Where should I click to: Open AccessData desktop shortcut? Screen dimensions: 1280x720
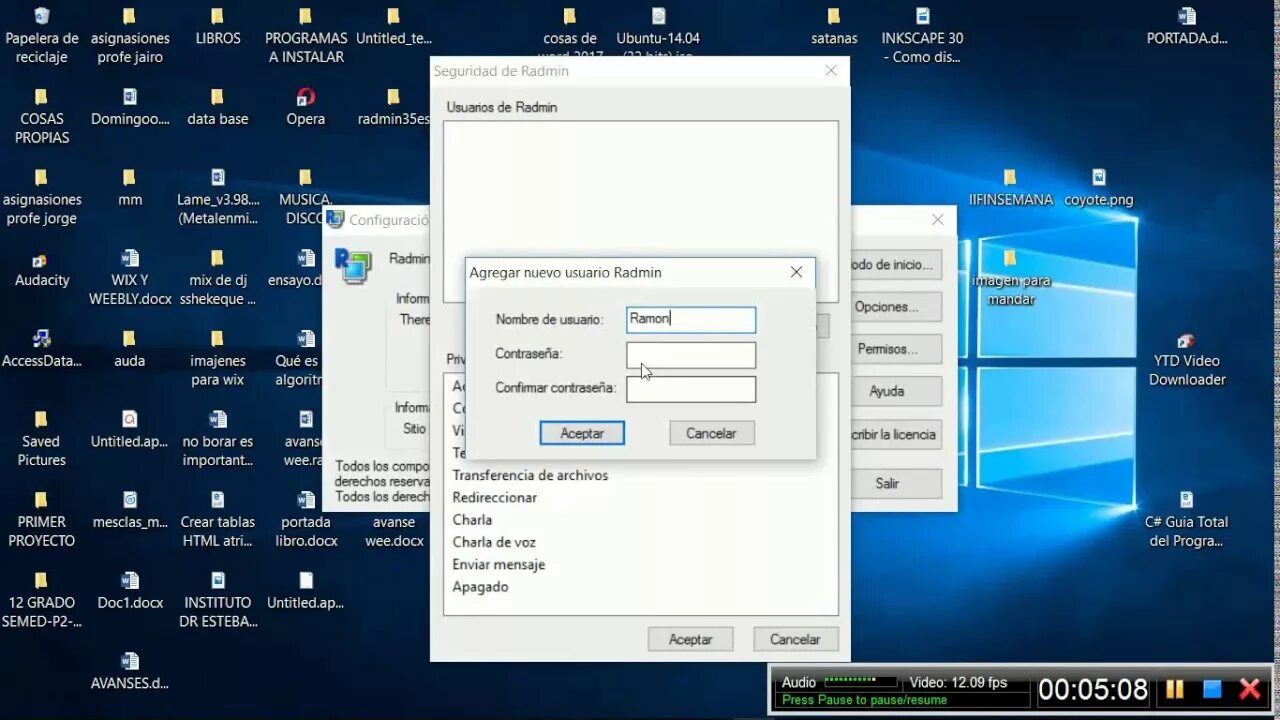(x=41, y=350)
